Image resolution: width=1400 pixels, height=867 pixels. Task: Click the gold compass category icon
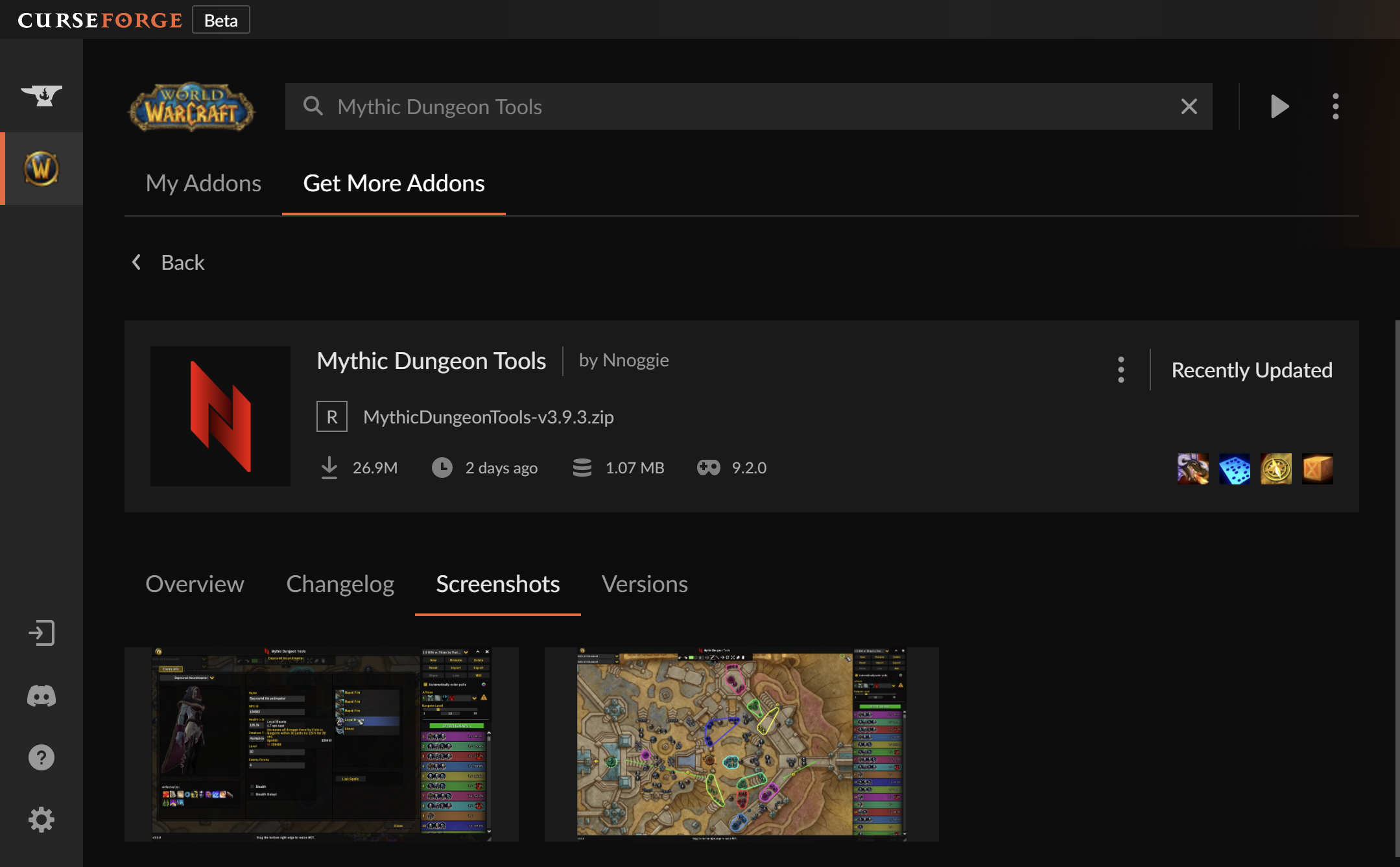point(1276,469)
